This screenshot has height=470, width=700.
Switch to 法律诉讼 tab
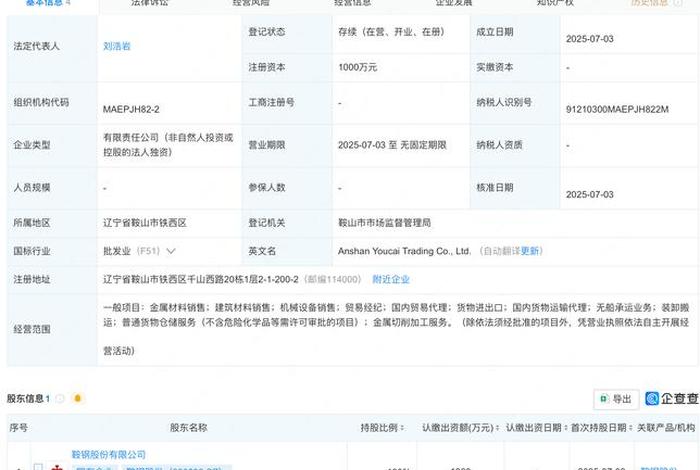(x=150, y=3)
